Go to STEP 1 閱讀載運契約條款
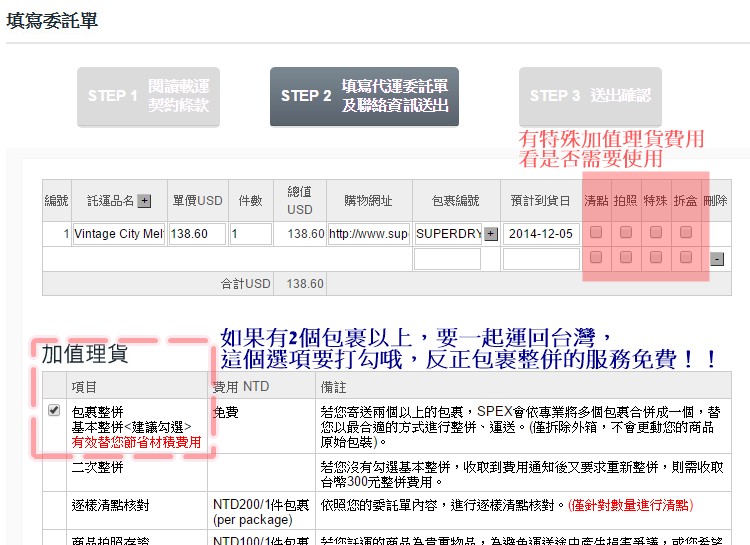750x545 pixels. point(148,96)
